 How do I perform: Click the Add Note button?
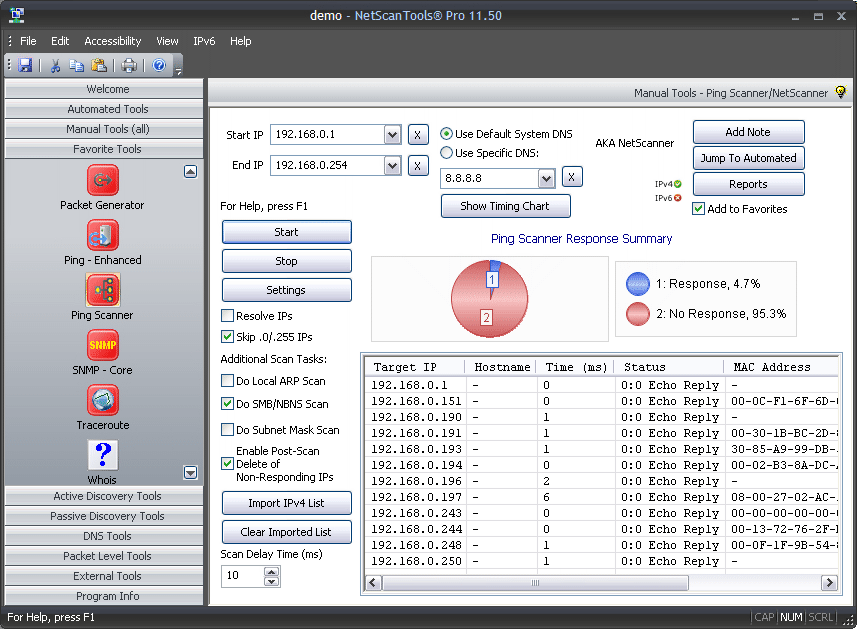pyautogui.click(x=749, y=132)
